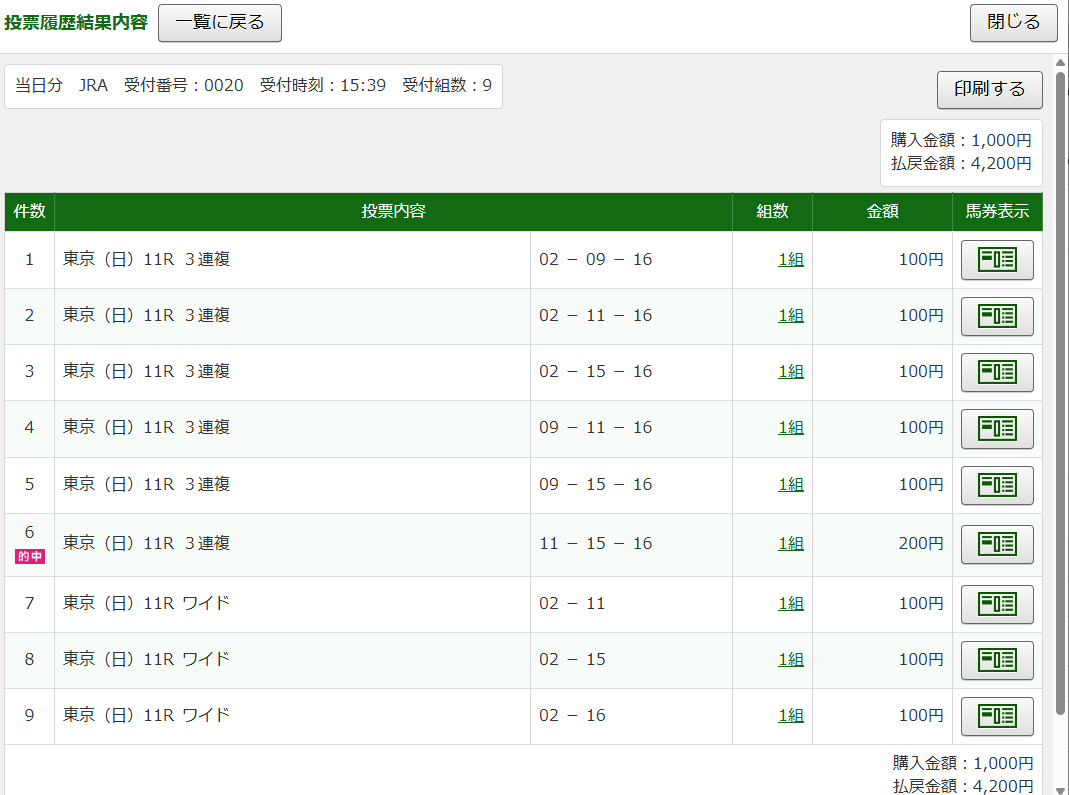Click top 払戻金額:4,200円 summary
This screenshot has width=1069, height=795.
point(961,164)
